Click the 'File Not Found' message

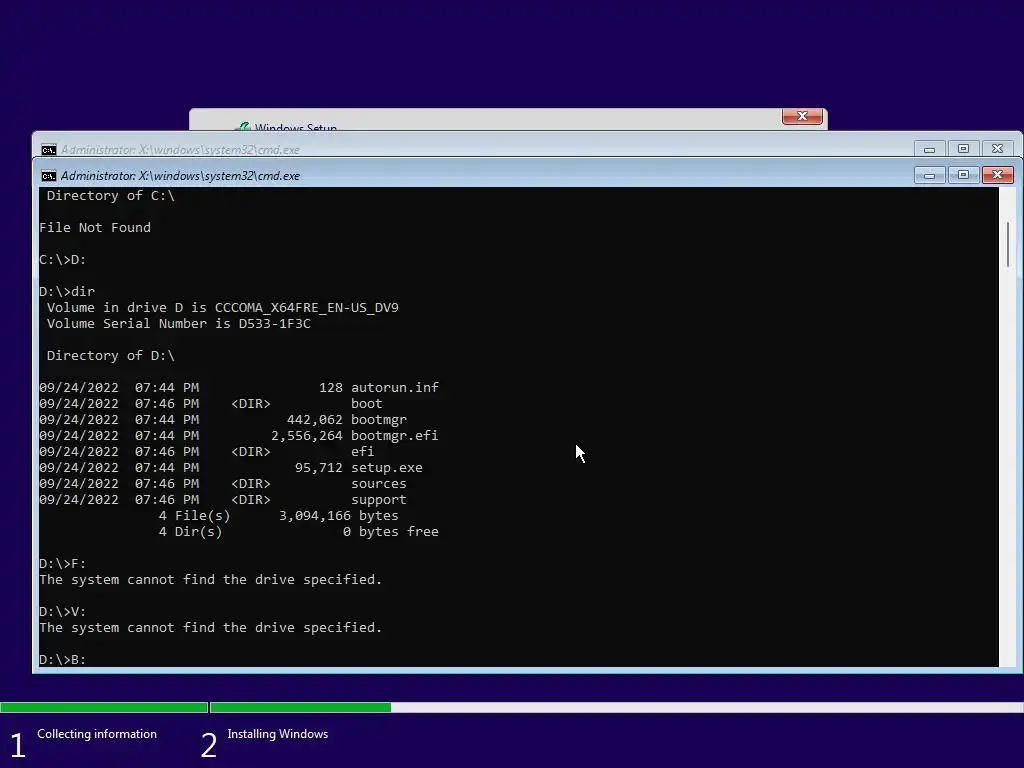tap(95, 227)
